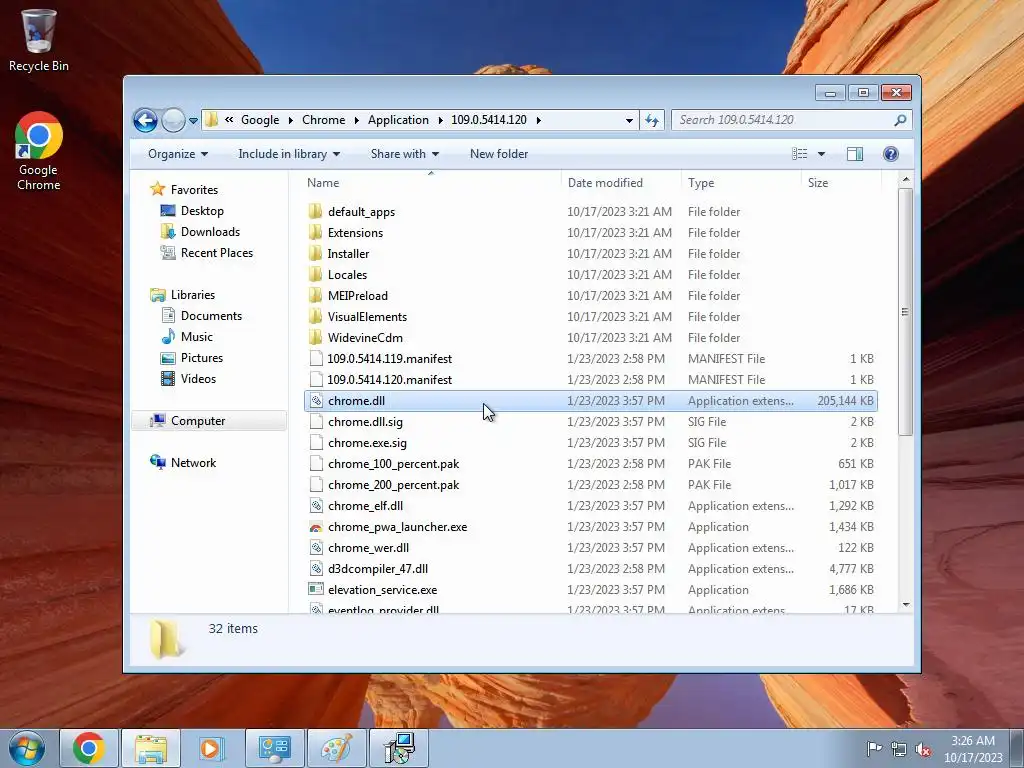Select the MEIPreload folder icon

click(315, 295)
